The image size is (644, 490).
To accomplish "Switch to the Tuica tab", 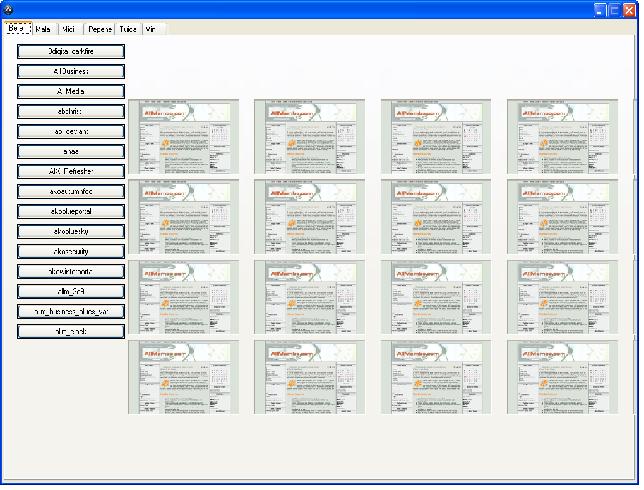I will [x=128, y=30].
